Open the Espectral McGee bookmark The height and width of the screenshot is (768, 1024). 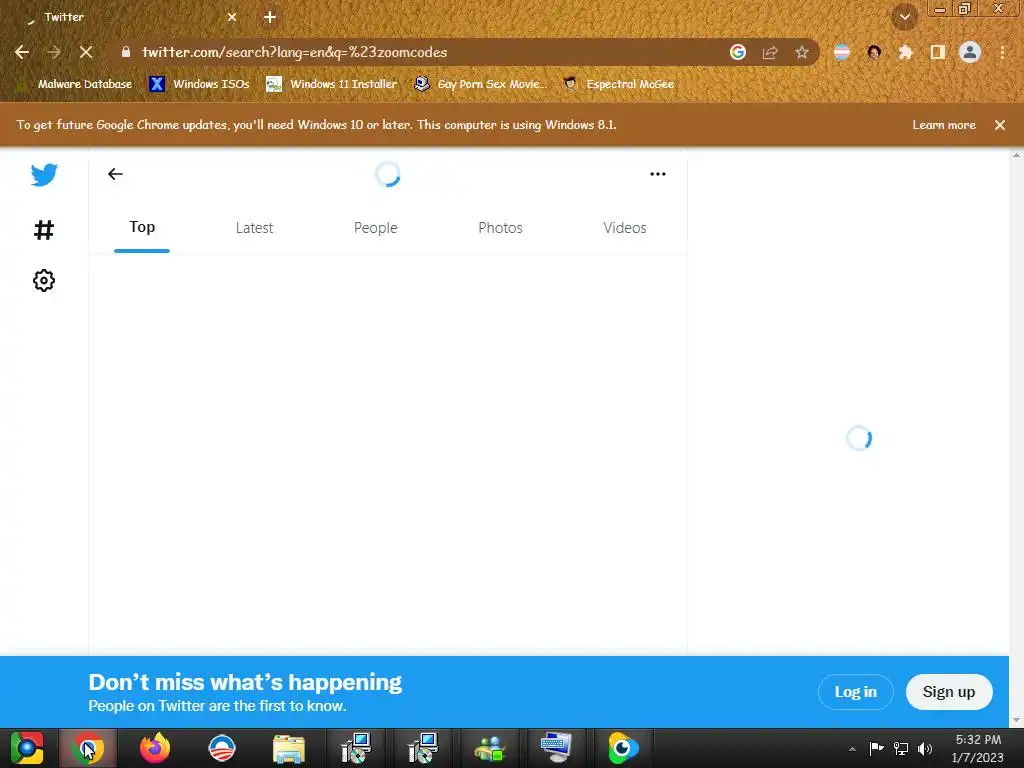[618, 84]
